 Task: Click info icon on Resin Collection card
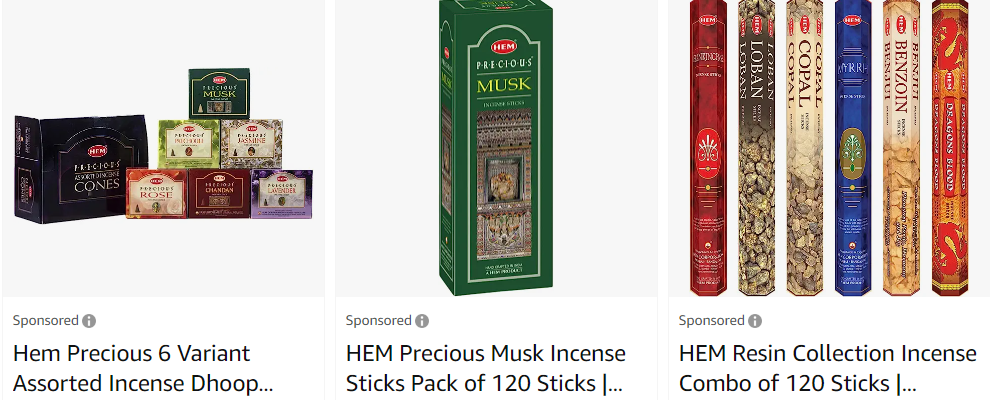(755, 321)
